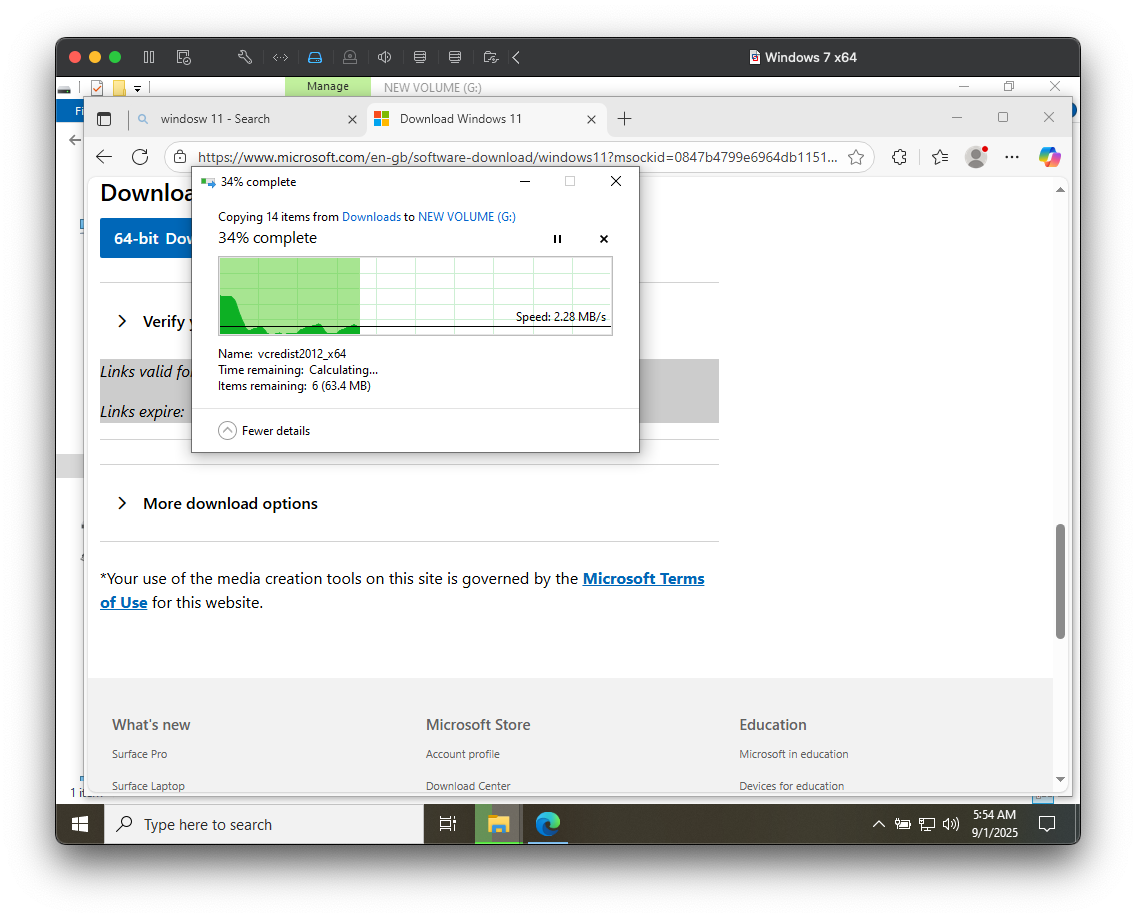1136x918 pixels.
Task: Open VM settings wrench icon
Action: pyautogui.click(x=245, y=57)
